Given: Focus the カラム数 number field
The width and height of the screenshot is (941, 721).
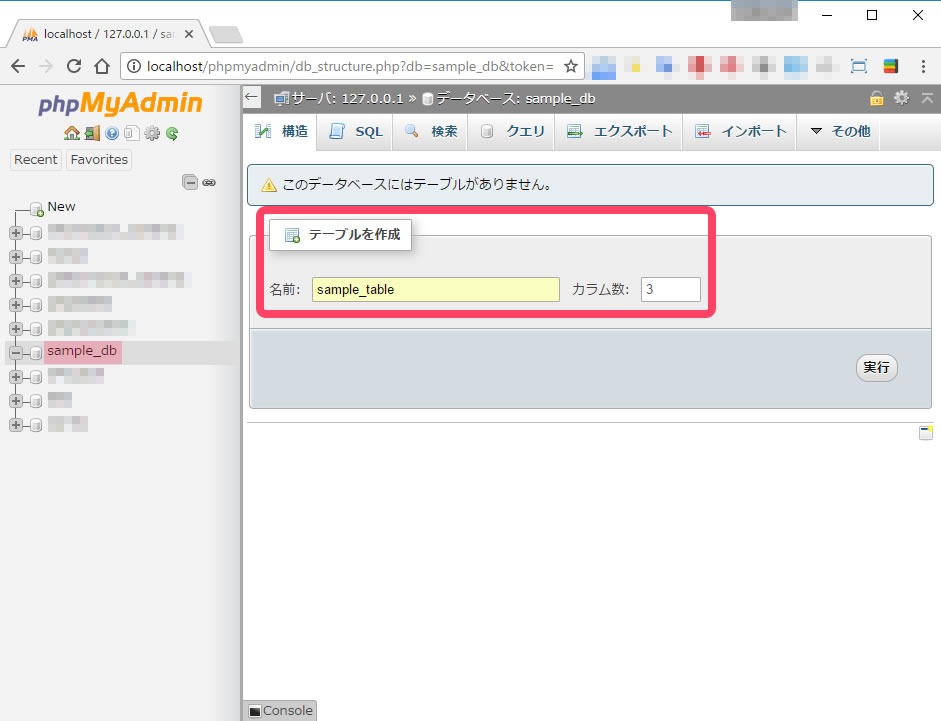Looking at the screenshot, I should click(670, 289).
